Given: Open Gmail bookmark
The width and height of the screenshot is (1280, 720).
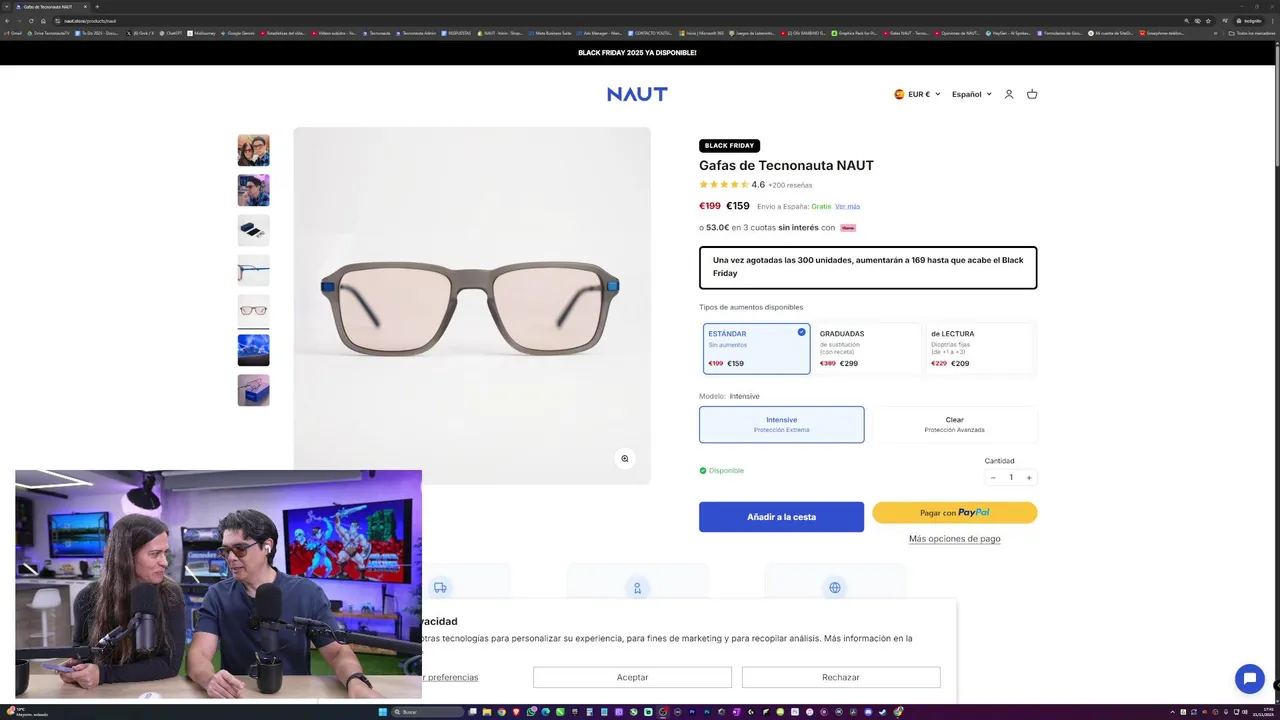Looking at the screenshot, I should point(13,33).
